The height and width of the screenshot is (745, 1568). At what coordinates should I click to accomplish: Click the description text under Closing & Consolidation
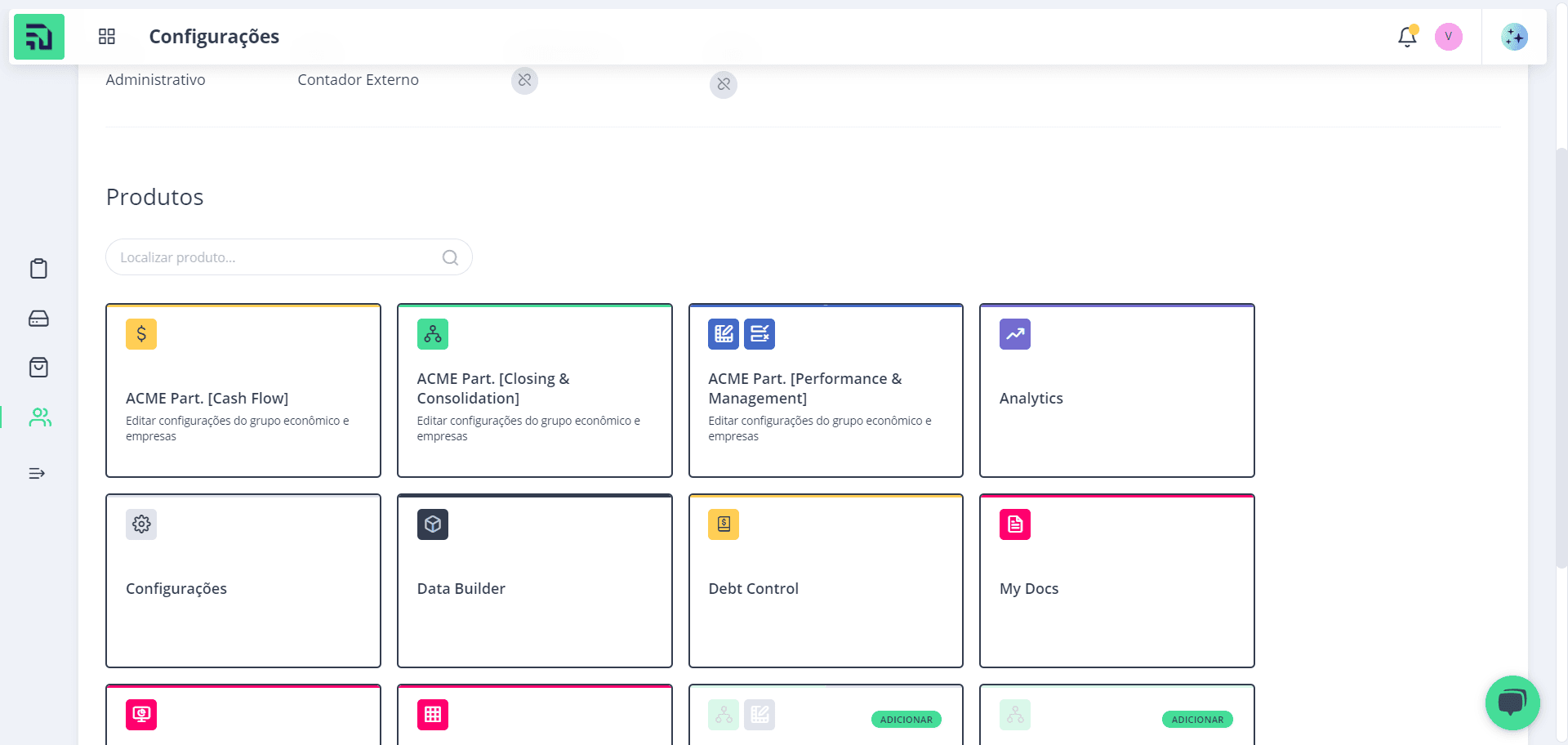pos(529,429)
